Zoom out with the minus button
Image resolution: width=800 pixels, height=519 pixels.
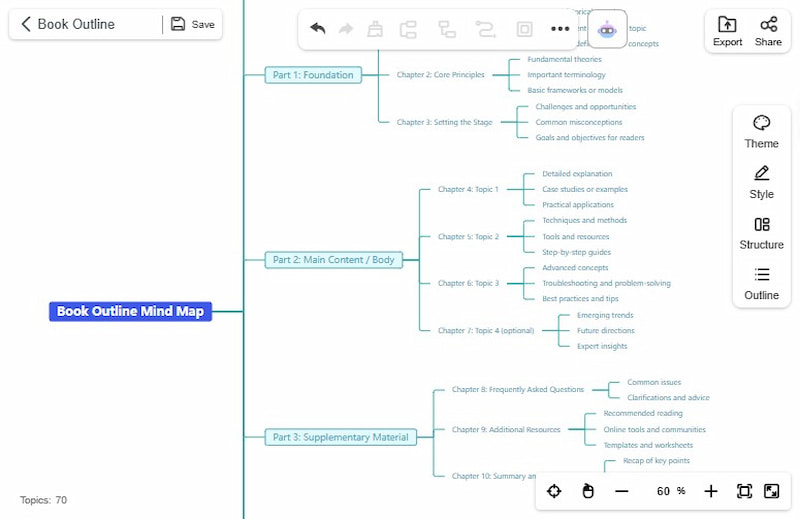click(621, 491)
